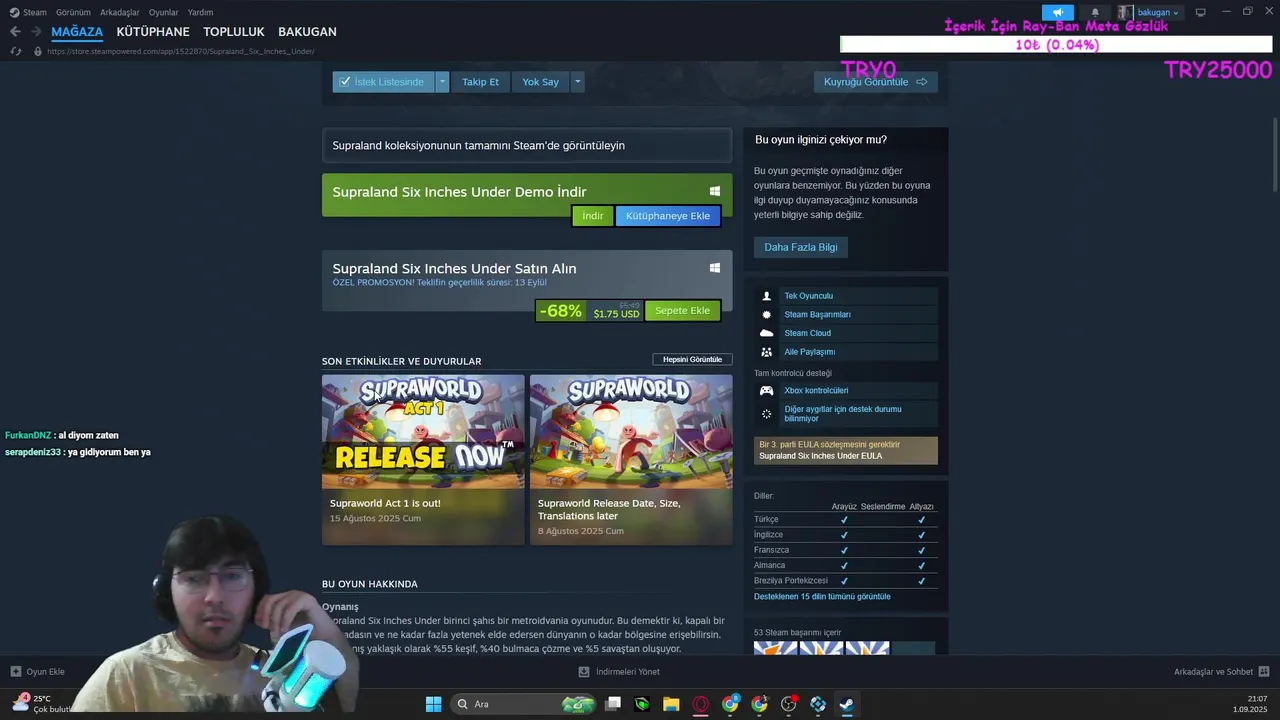Click the Family Sharing people icon

pyautogui.click(x=767, y=352)
